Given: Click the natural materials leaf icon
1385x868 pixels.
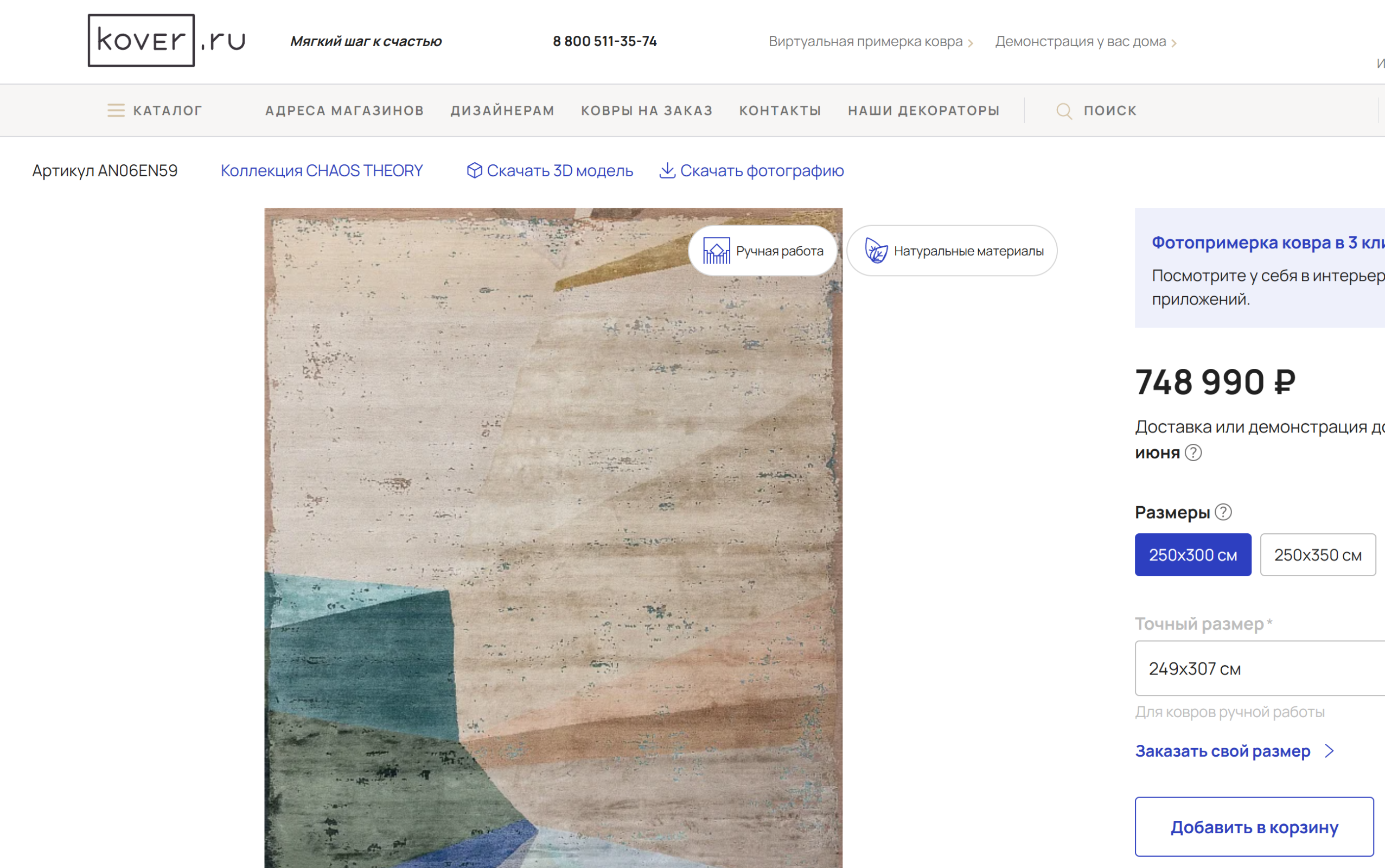Looking at the screenshot, I should point(876,251).
